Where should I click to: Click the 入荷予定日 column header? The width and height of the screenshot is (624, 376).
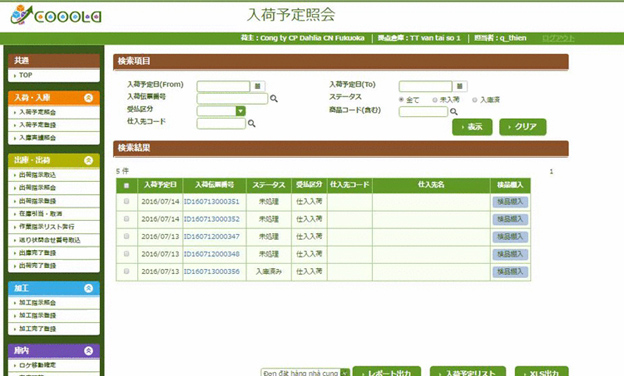(x=160, y=185)
